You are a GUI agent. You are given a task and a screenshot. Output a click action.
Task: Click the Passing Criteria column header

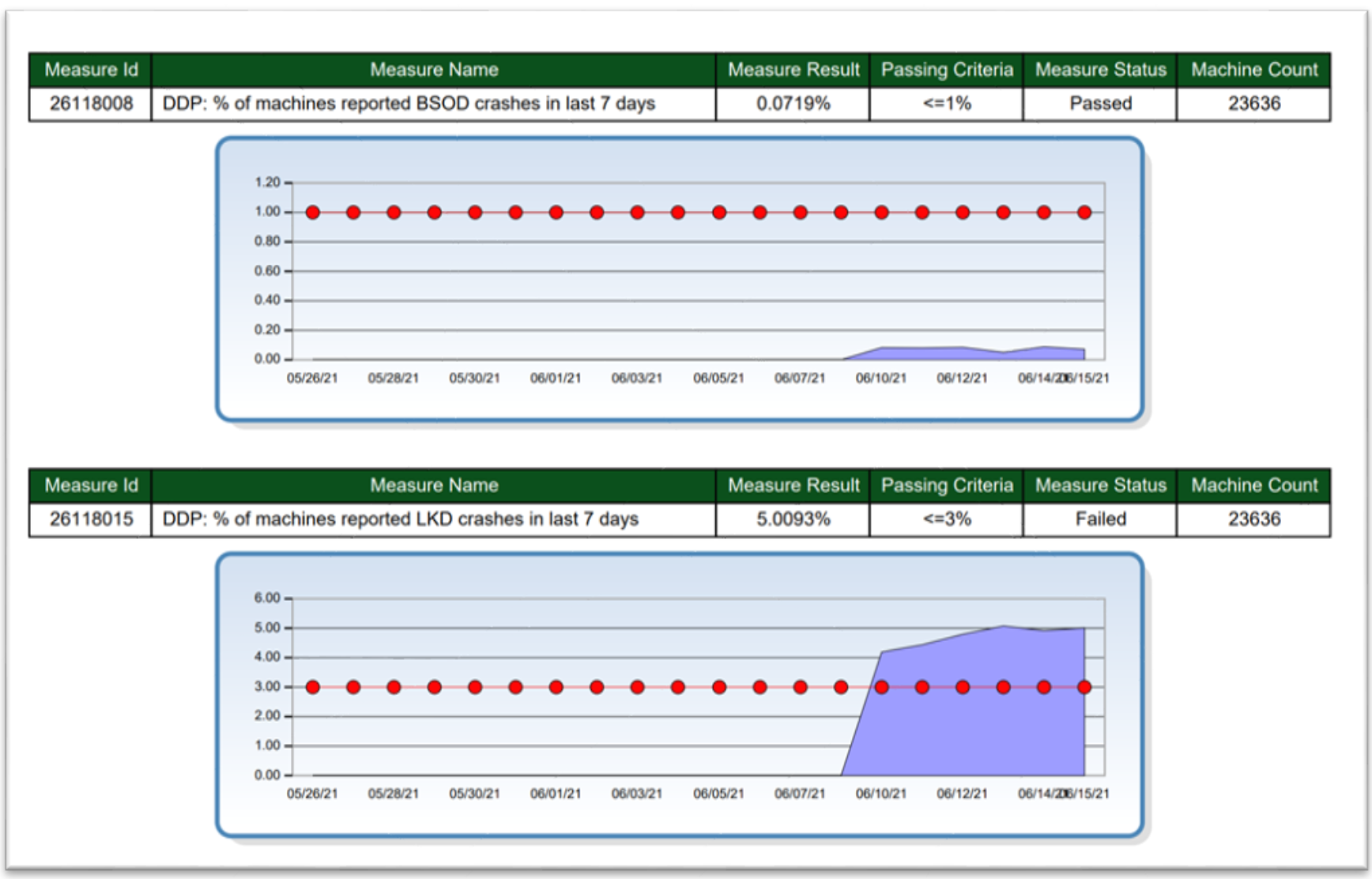(947, 70)
